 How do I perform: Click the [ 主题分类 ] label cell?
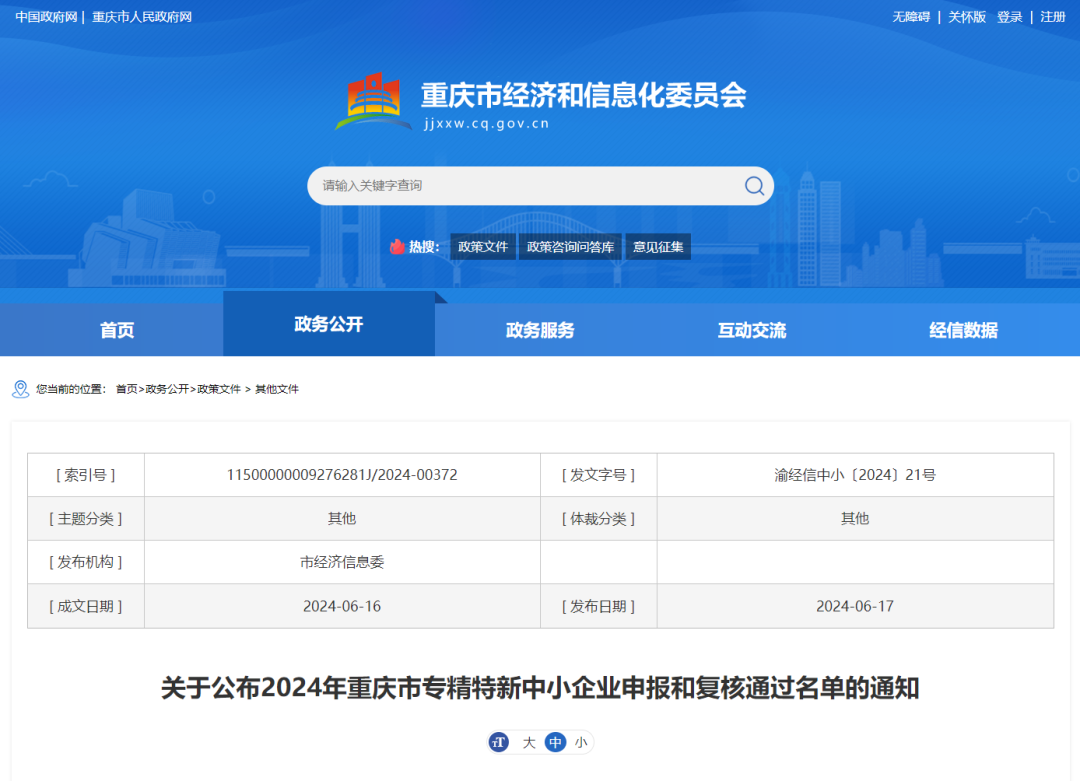86,519
